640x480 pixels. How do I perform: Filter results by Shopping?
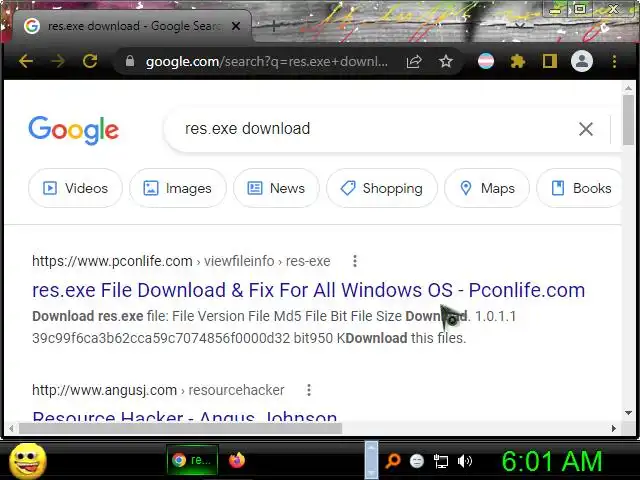[382, 188]
